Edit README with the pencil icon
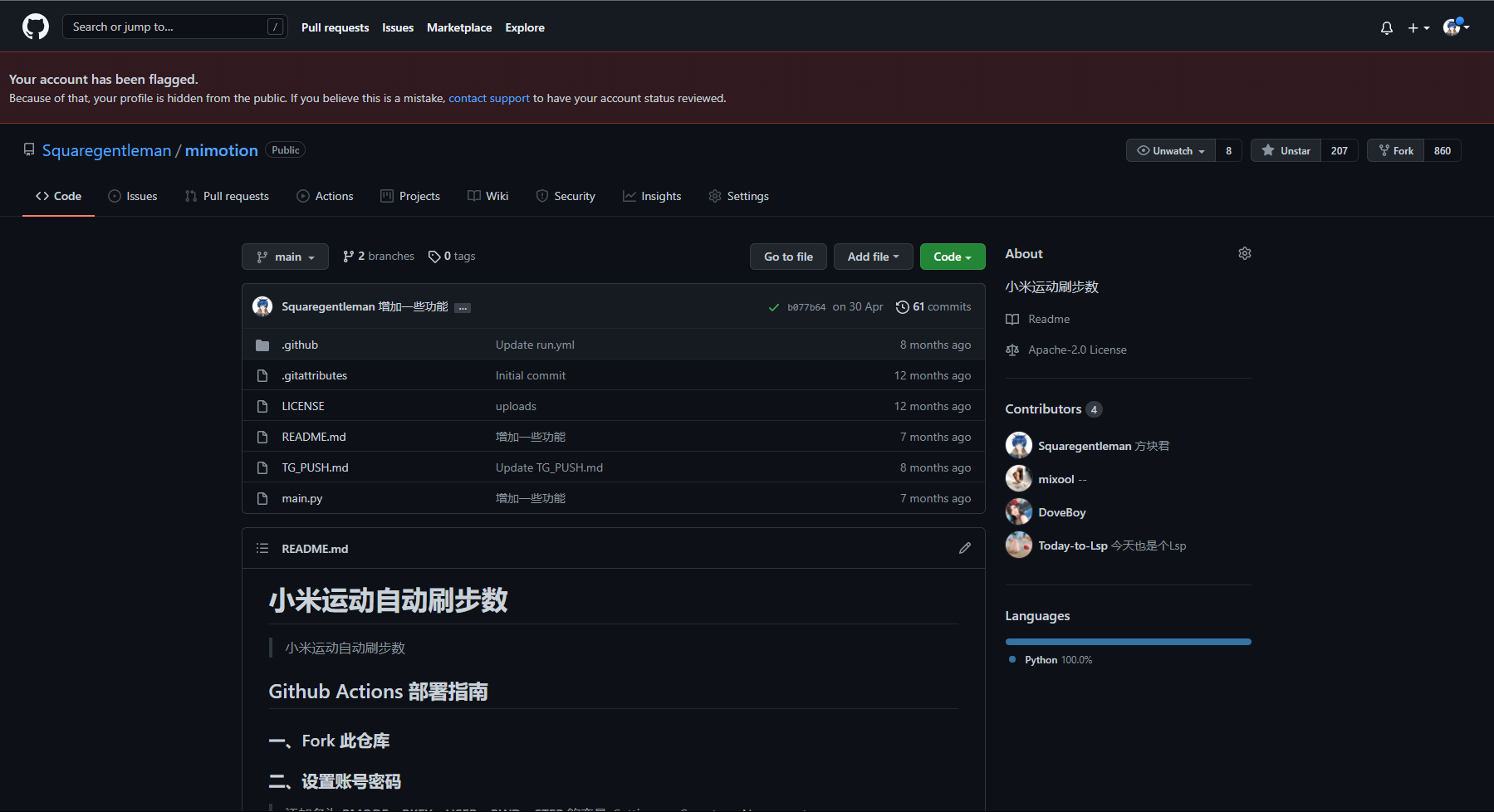This screenshot has height=812, width=1494. point(965,548)
